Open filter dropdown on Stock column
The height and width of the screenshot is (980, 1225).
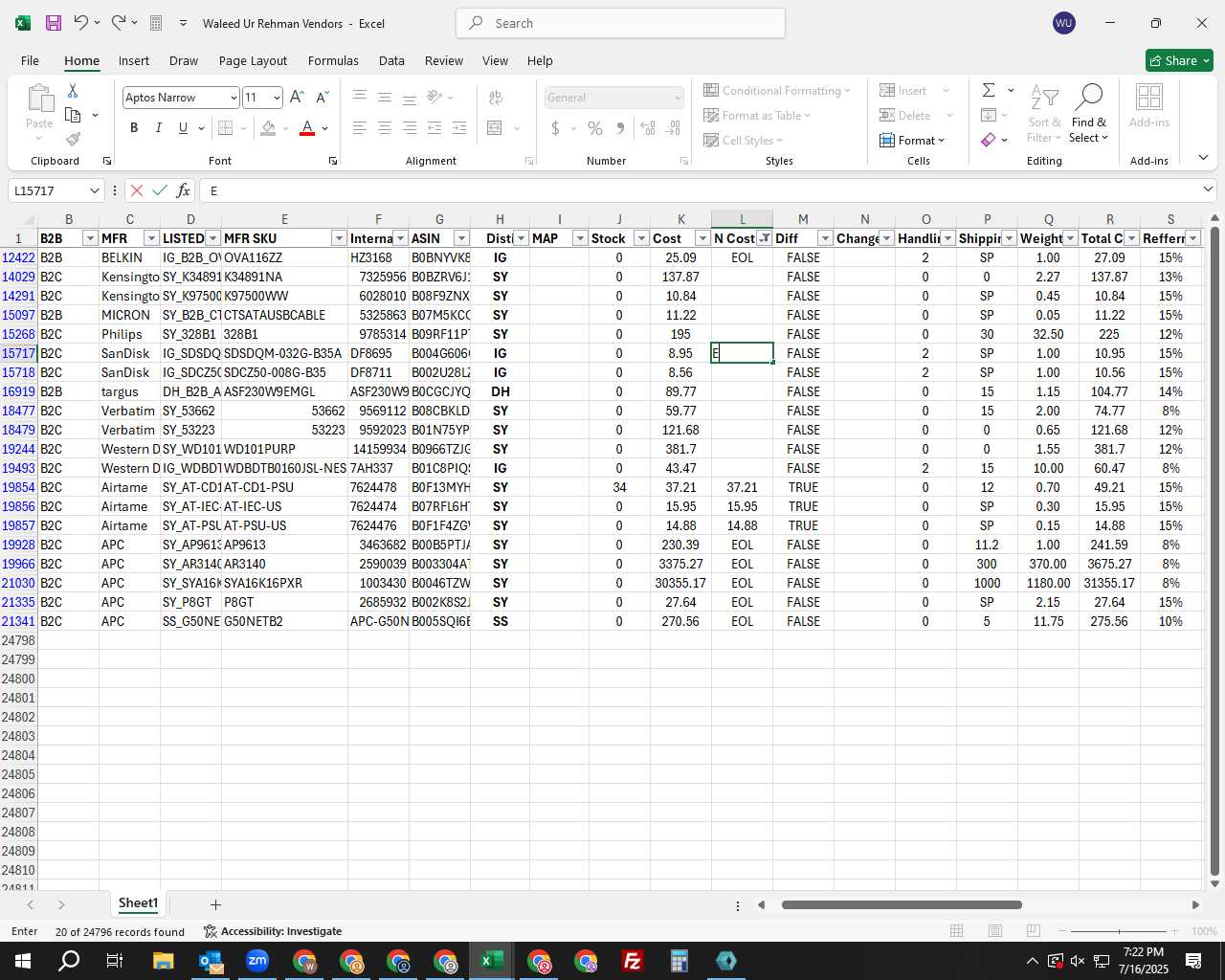641,238
